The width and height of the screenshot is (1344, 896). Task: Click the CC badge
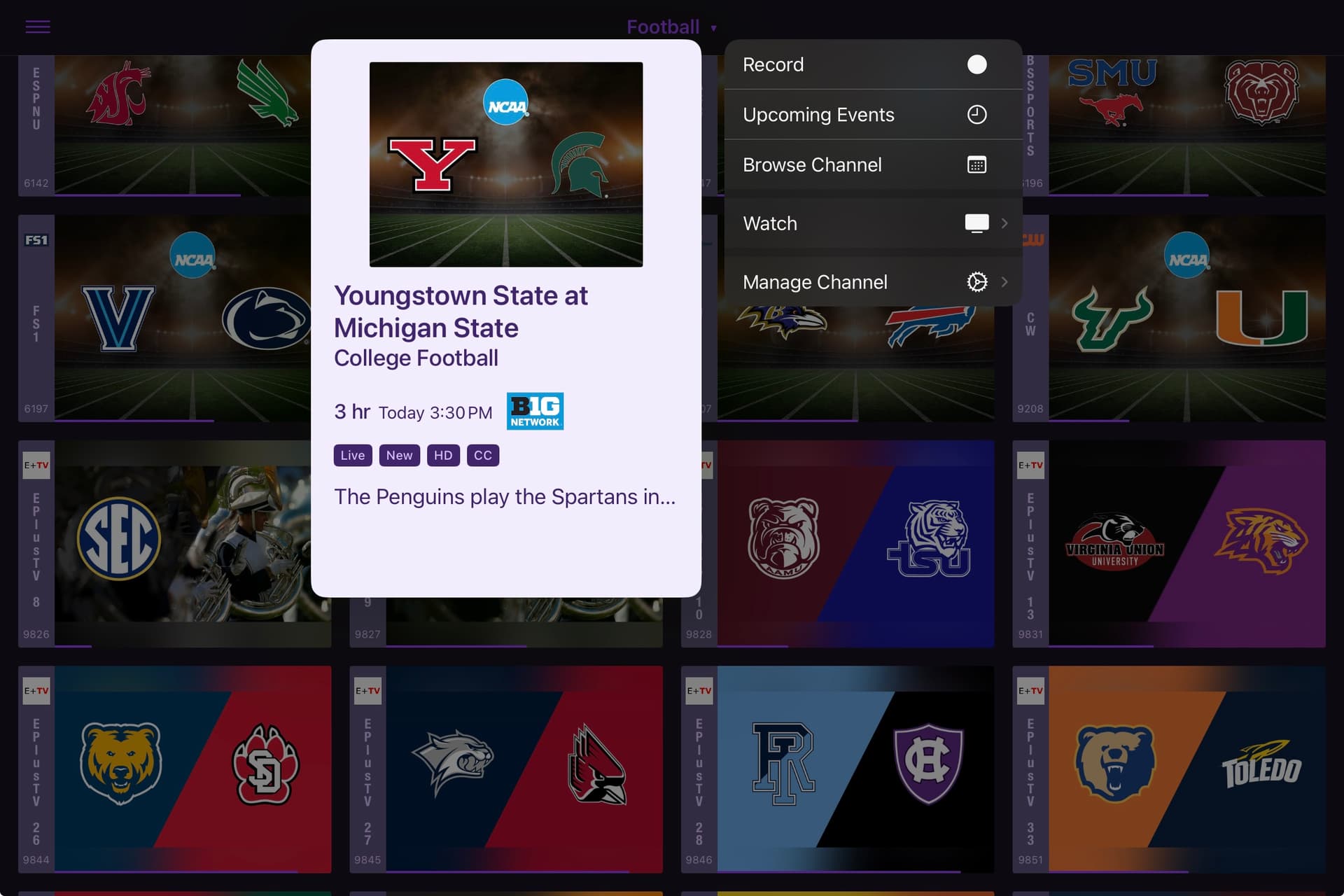483,456
